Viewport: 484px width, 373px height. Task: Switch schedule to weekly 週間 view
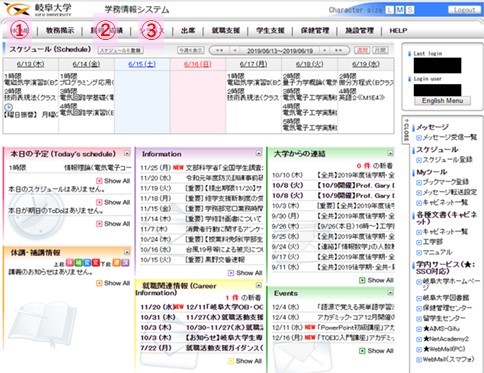(362, 50)
